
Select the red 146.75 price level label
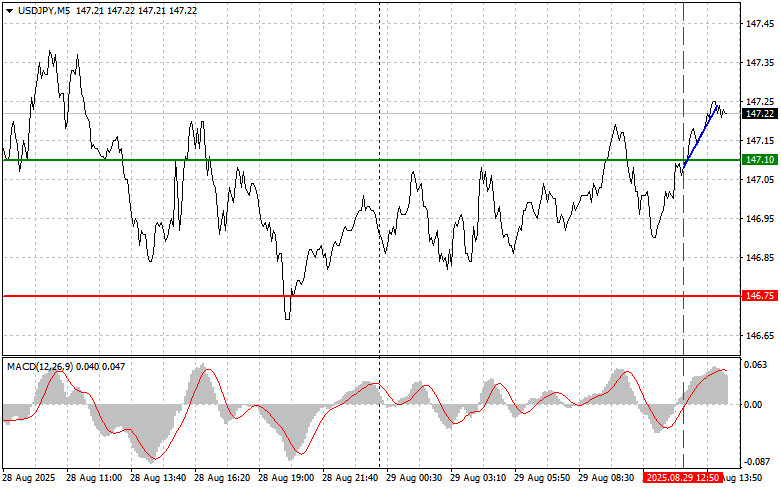[760, 296]
